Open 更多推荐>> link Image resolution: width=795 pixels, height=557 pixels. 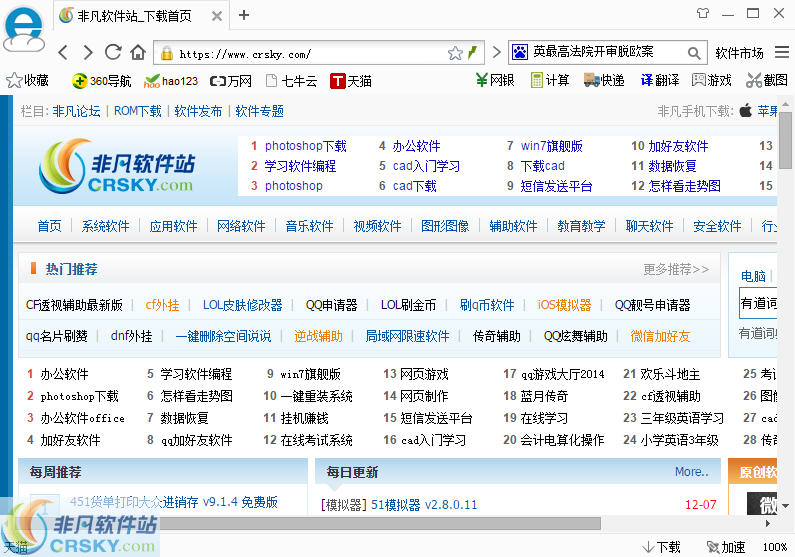pyautogui.click(x=676, y=269)
